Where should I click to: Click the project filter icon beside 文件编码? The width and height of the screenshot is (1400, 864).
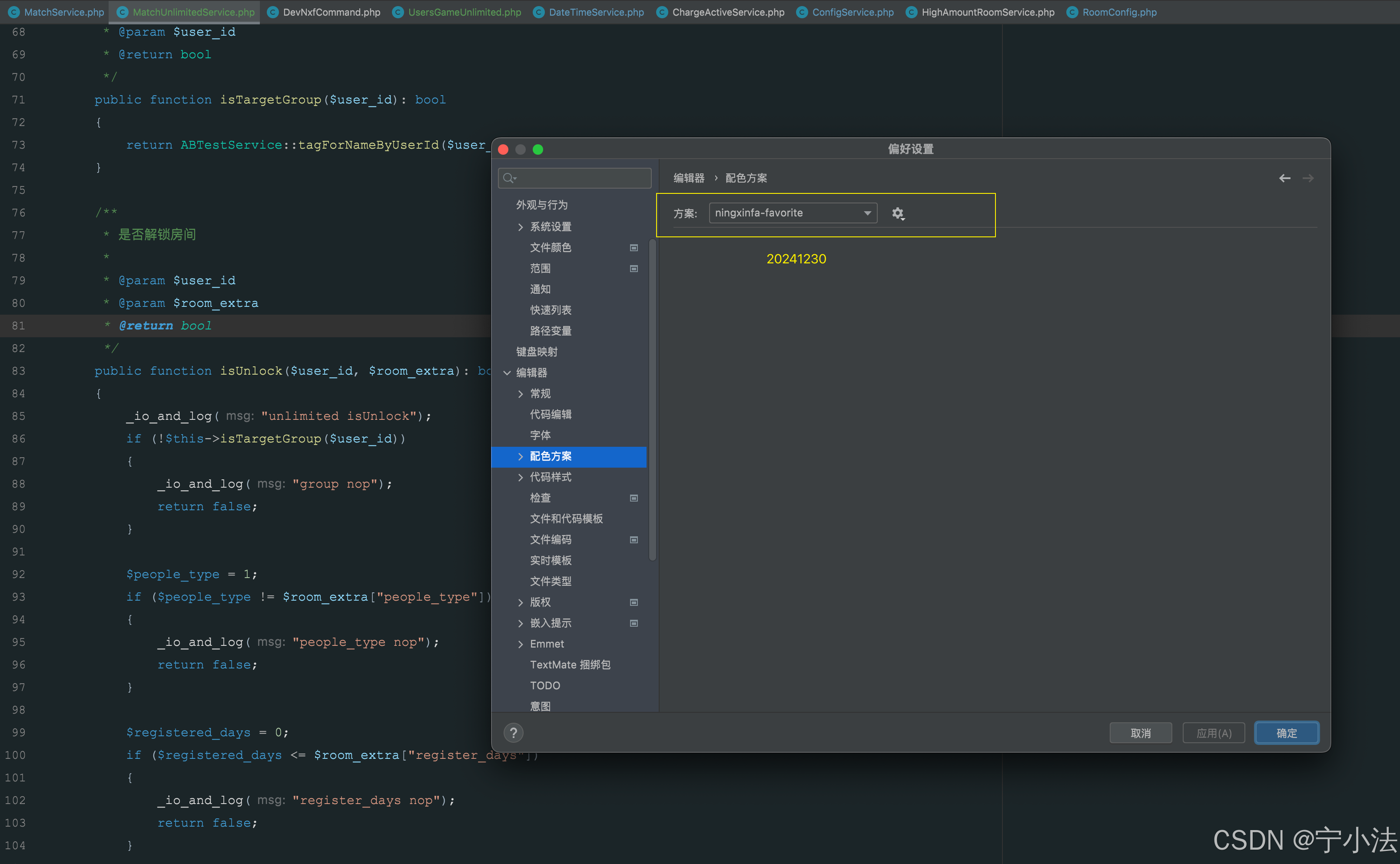point(634,539)
